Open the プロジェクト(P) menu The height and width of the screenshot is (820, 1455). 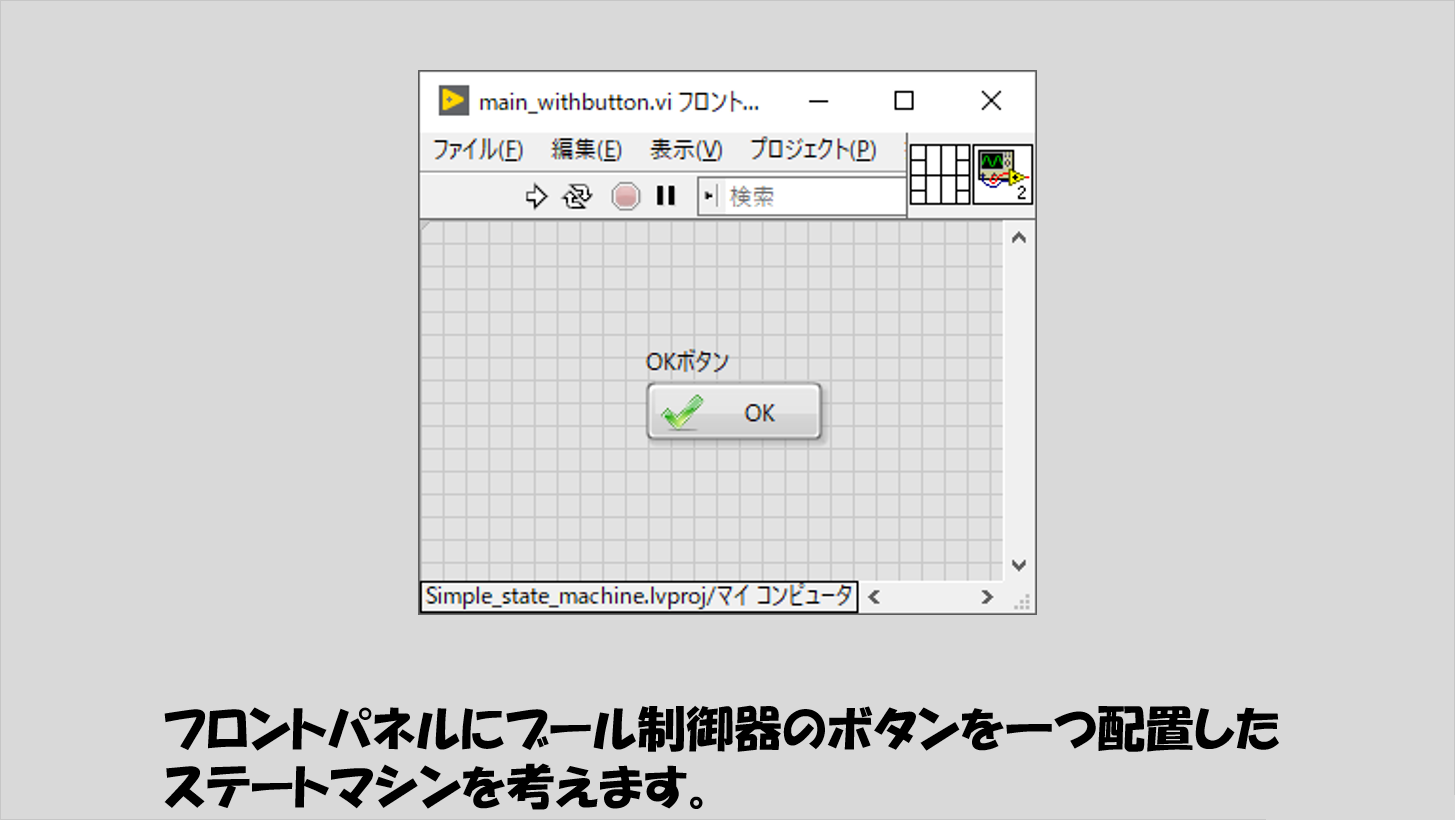click(x=812, y=150)
